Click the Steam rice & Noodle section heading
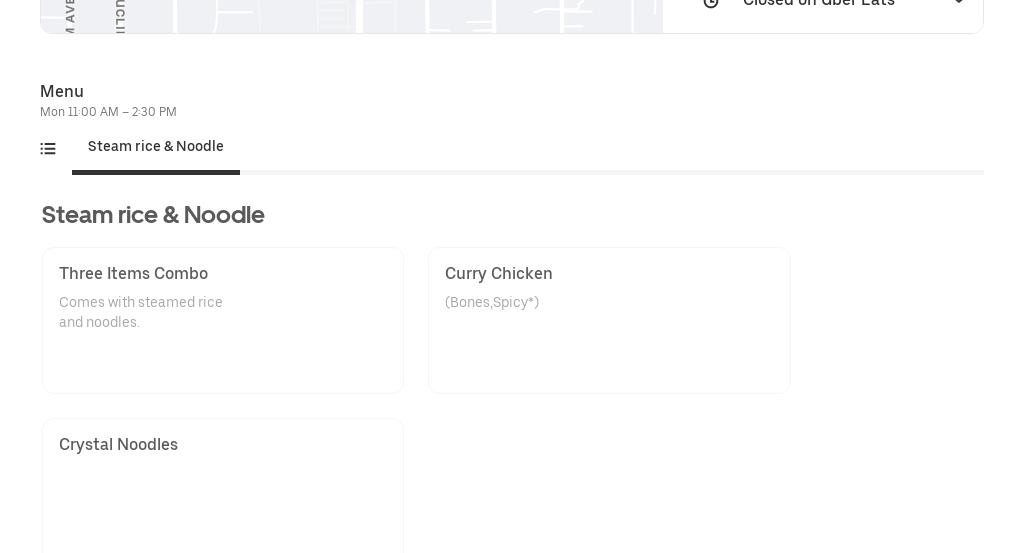Image resolution: width=1024 pixels, height=553 pixels. tap(153, 215)
